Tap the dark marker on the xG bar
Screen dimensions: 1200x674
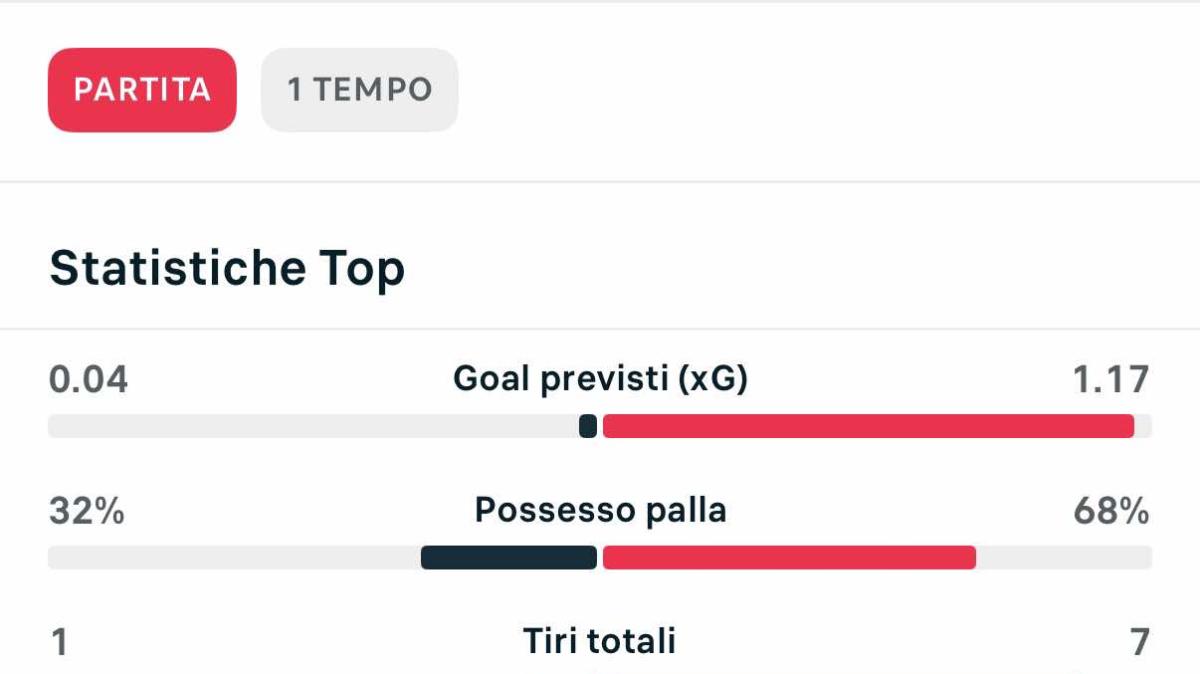[x=588, y=426]
